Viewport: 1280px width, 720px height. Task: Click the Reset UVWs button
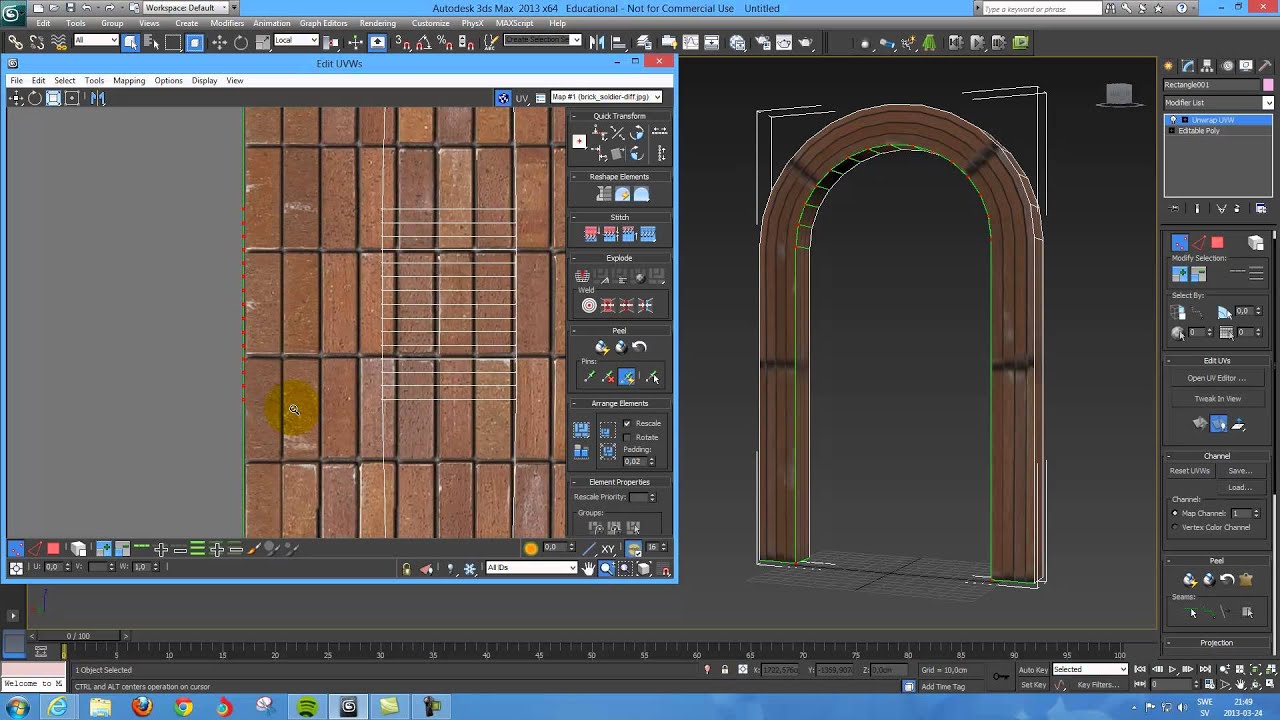(x=1190, y=471)
